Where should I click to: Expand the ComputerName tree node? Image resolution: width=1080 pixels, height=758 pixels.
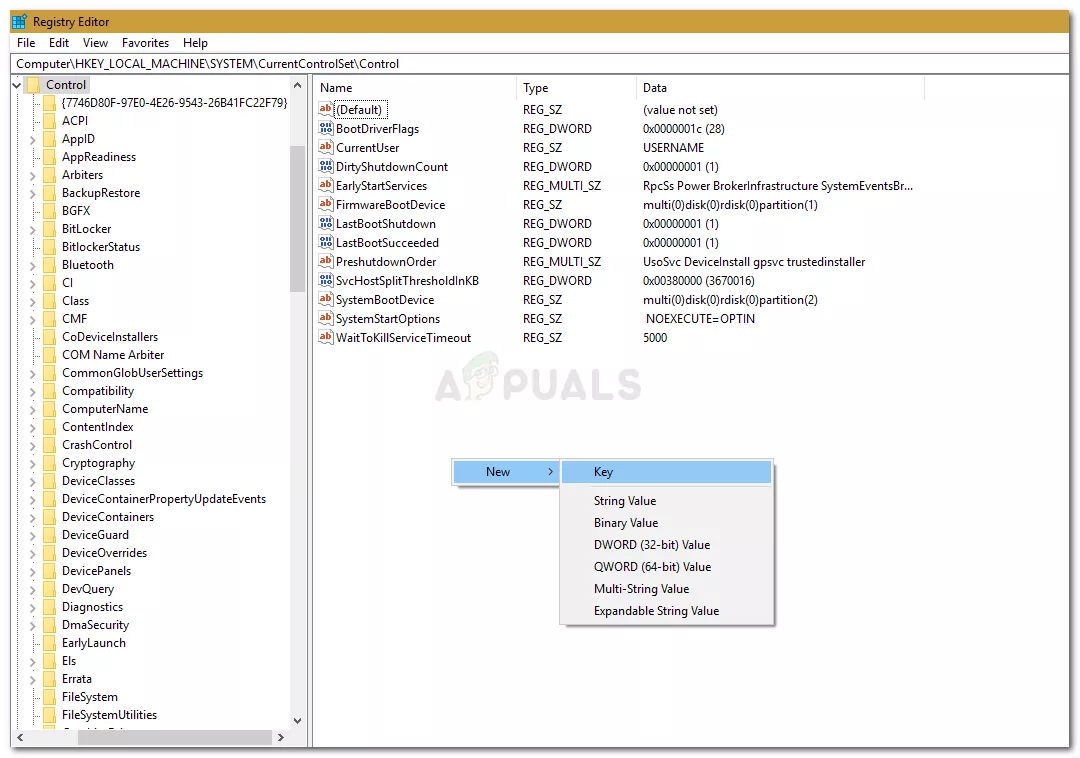(x=32, y=409)
